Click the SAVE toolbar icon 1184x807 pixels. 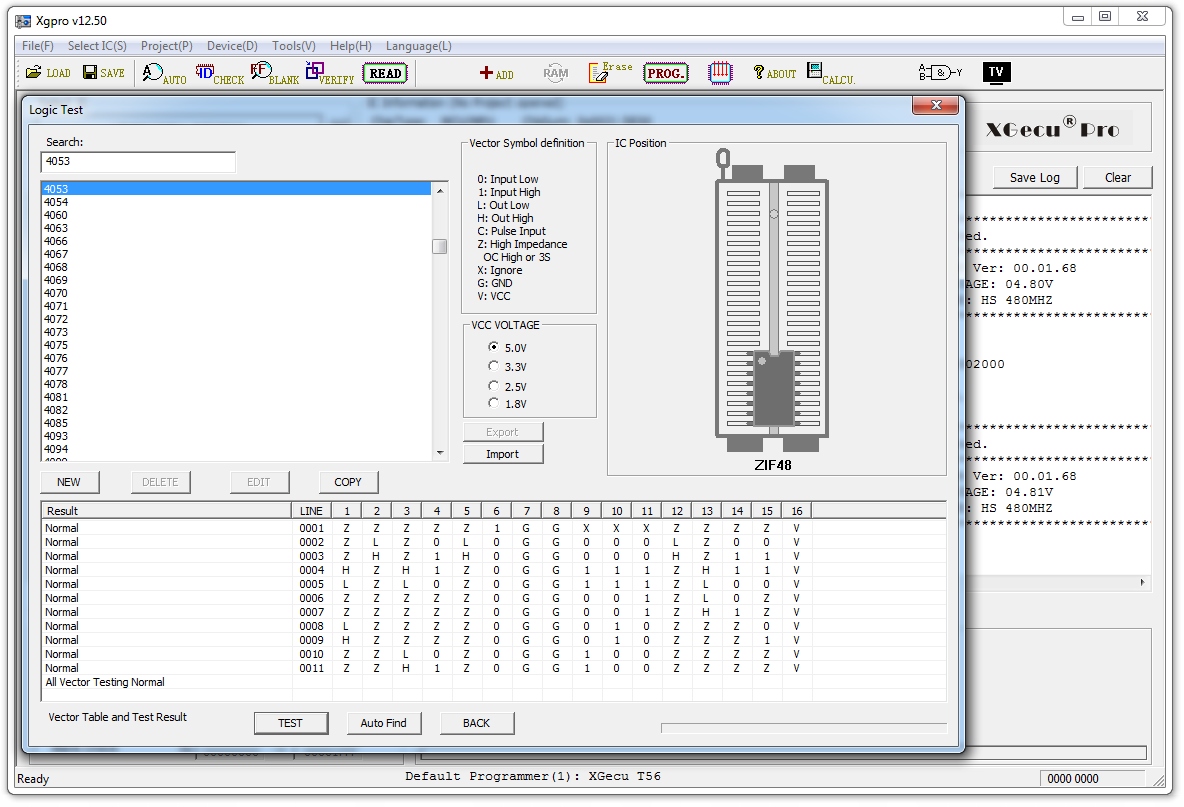(103, 73)
